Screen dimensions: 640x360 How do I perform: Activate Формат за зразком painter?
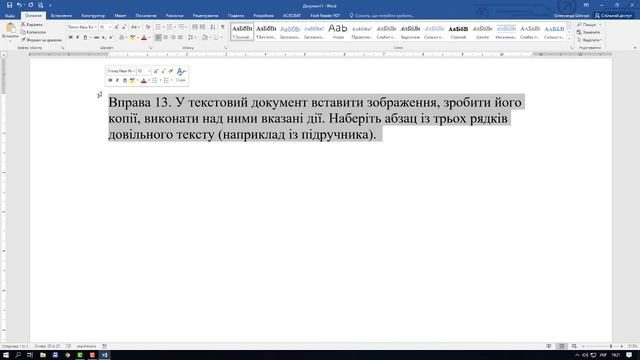(42, 40)
